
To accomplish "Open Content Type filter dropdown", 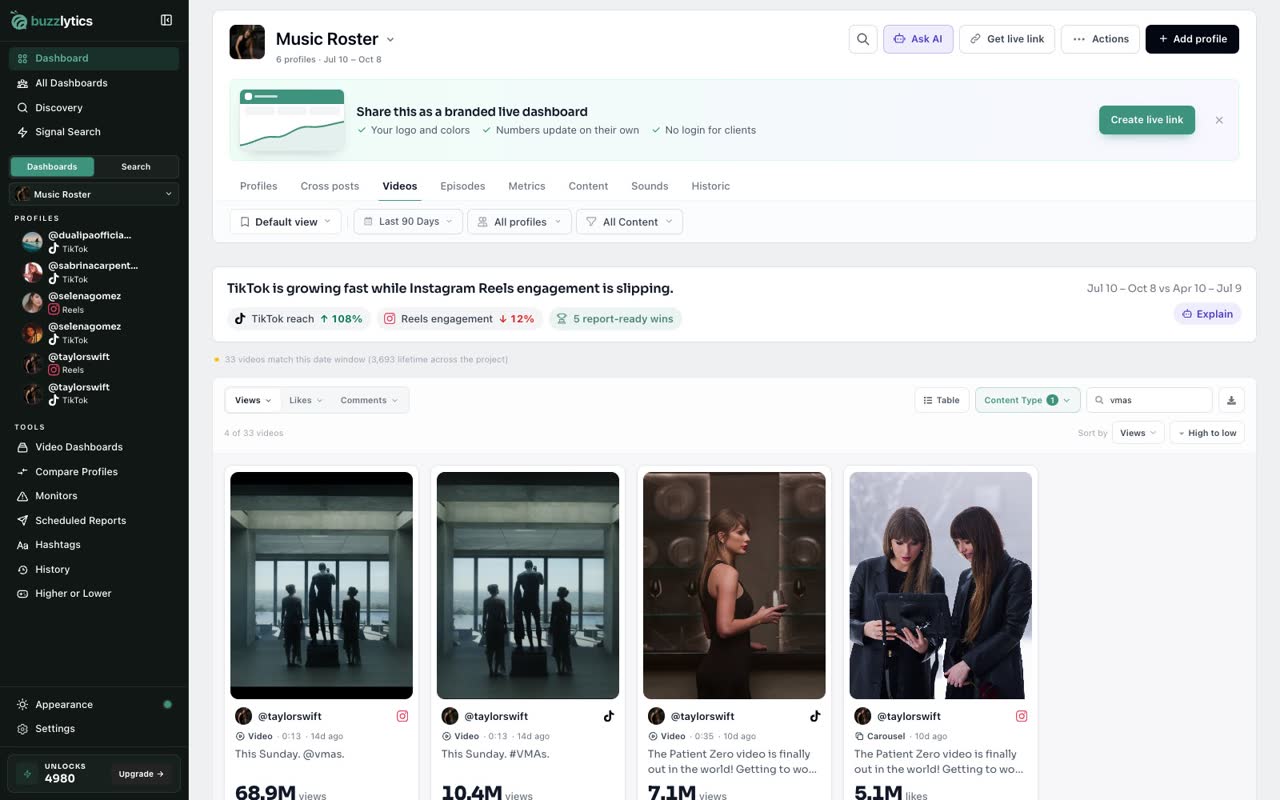I will point(1027,400).
